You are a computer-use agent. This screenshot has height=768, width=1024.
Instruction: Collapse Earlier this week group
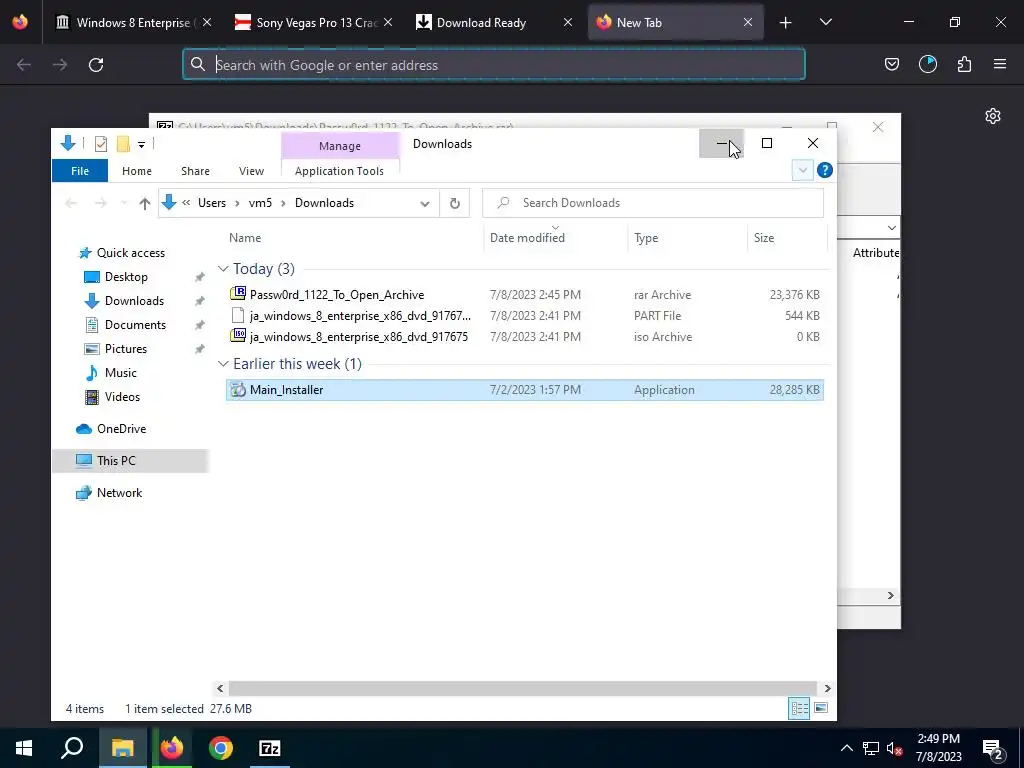[223, 364]
